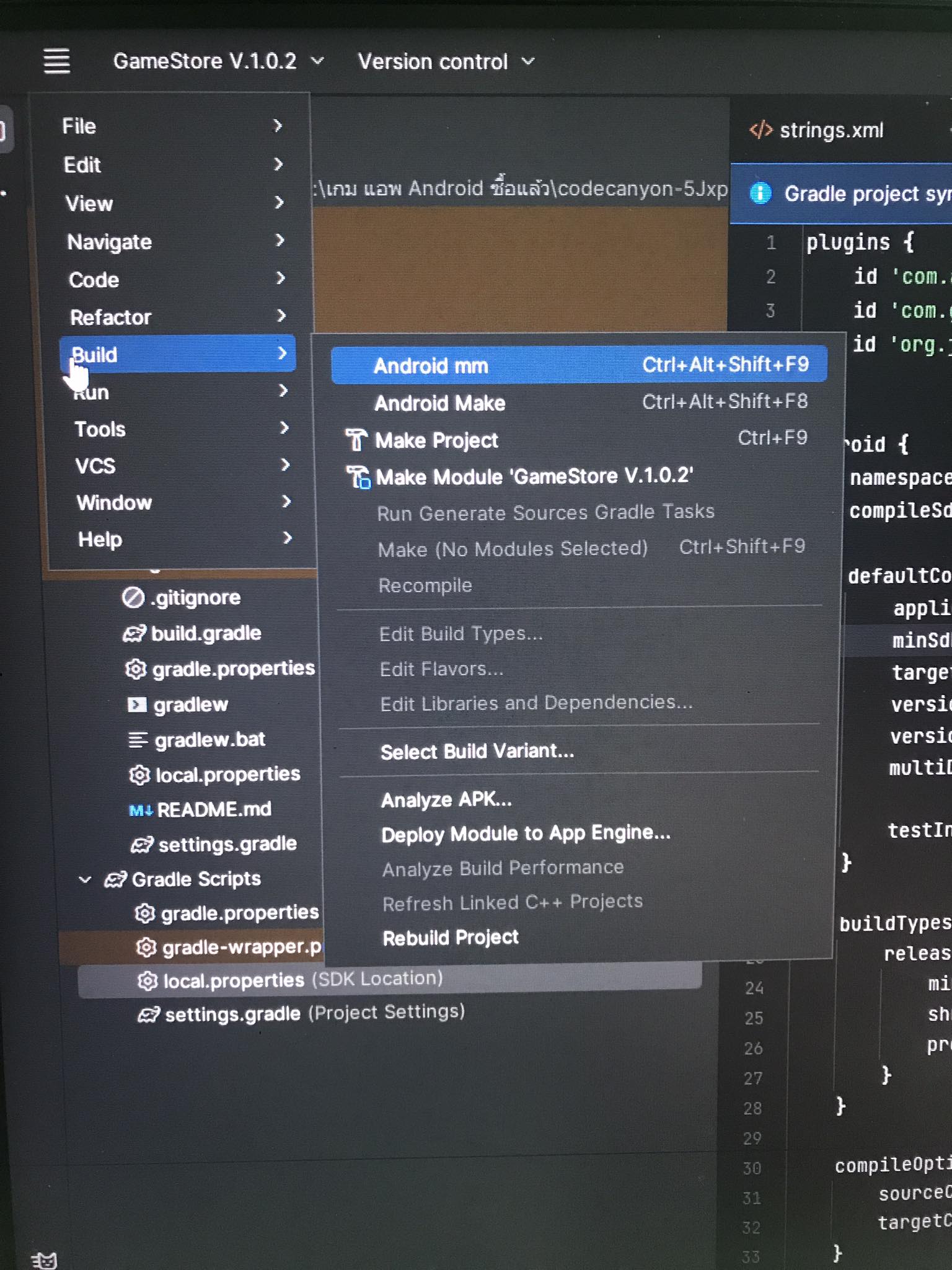
Task: Click the 'defaultCo' code line
Action: [x=899, y=576]
